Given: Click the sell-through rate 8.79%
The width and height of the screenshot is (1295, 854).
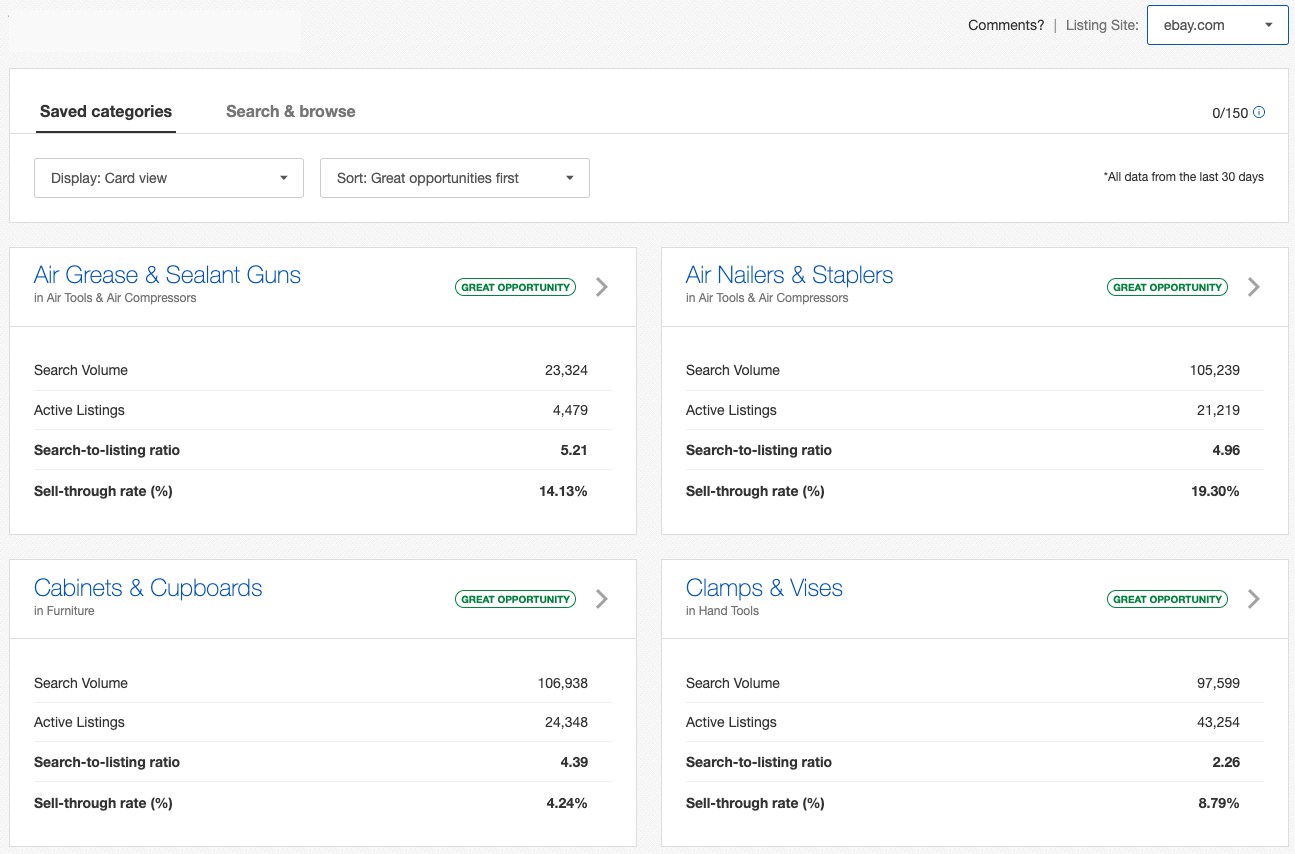Looking at the screenshot, I should [x=1219, y=803].
